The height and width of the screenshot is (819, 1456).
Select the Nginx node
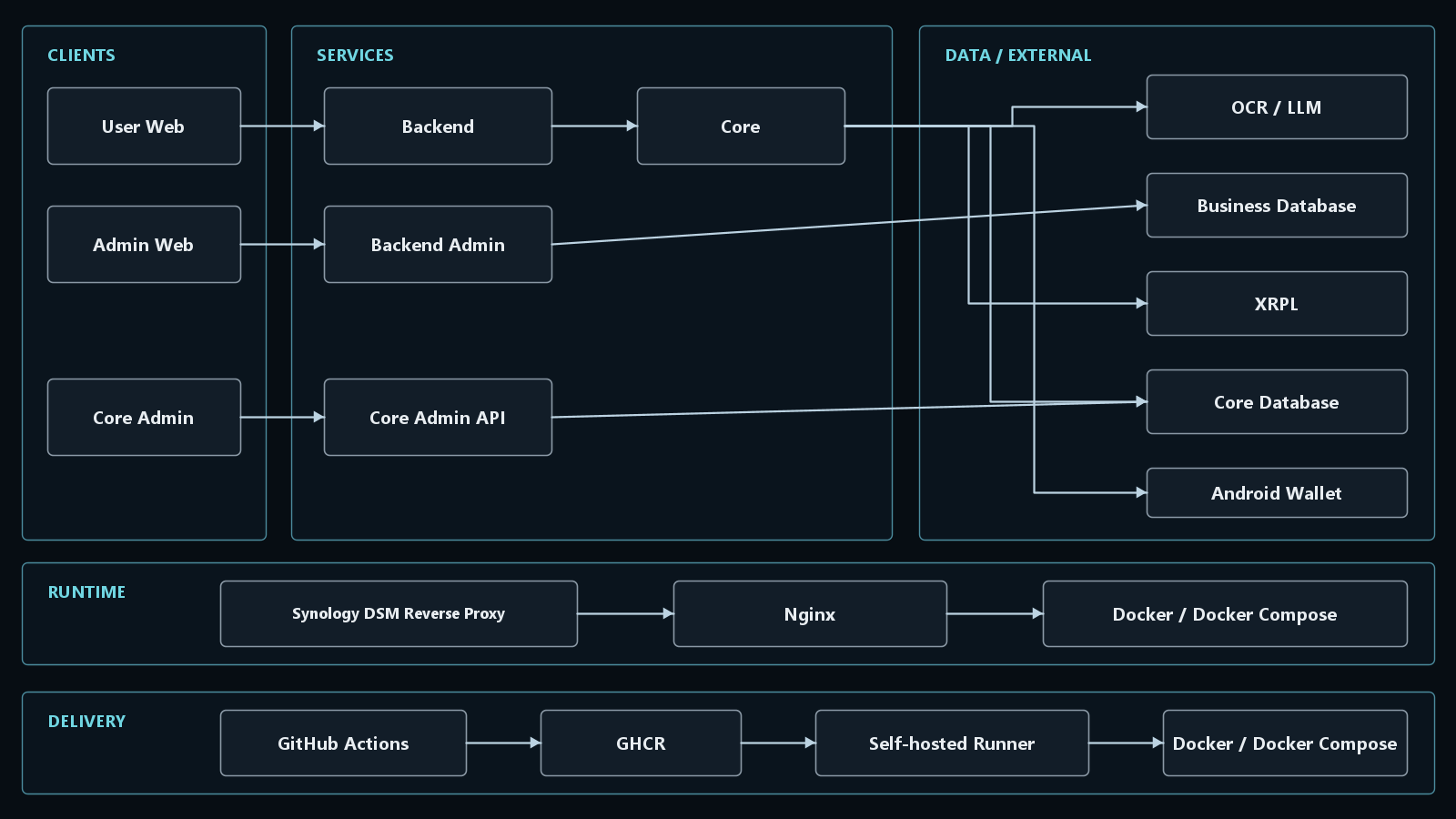[x=810, y=614]
